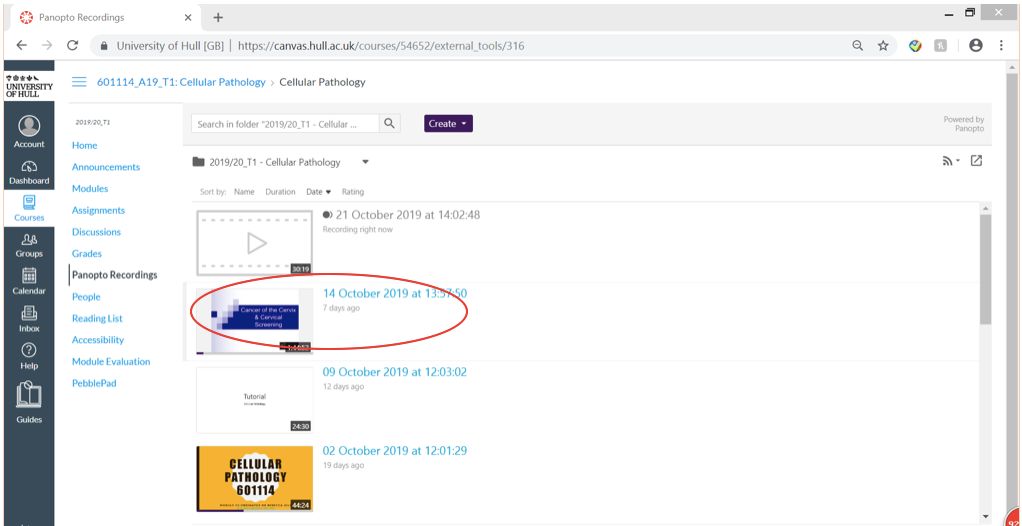This screenshot has height=526, width=1022.
Task: Open Groups in the Canvas sidebar
Action: (x=29, y=245)
